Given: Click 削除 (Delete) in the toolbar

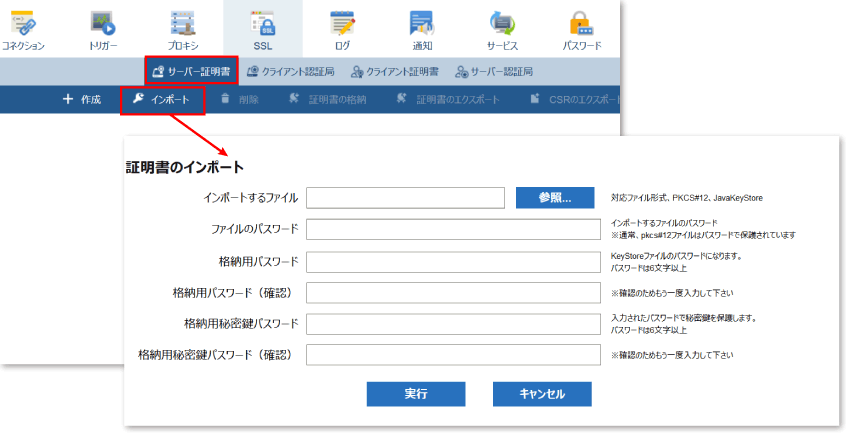Looking at the screenshot, I should coord(240,99).
